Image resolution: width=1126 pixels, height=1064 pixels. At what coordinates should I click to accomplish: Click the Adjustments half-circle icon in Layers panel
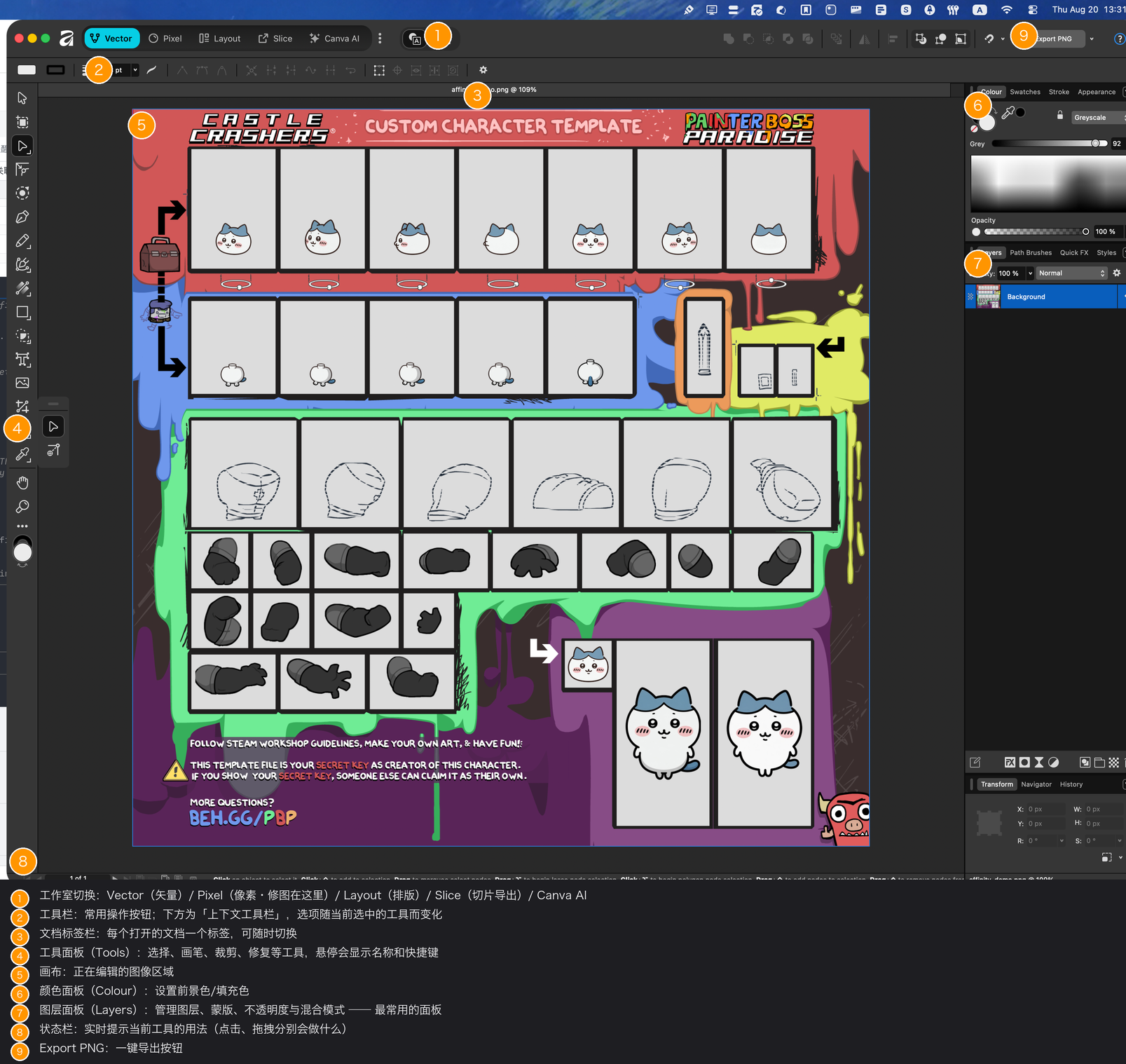[1054, 763]
